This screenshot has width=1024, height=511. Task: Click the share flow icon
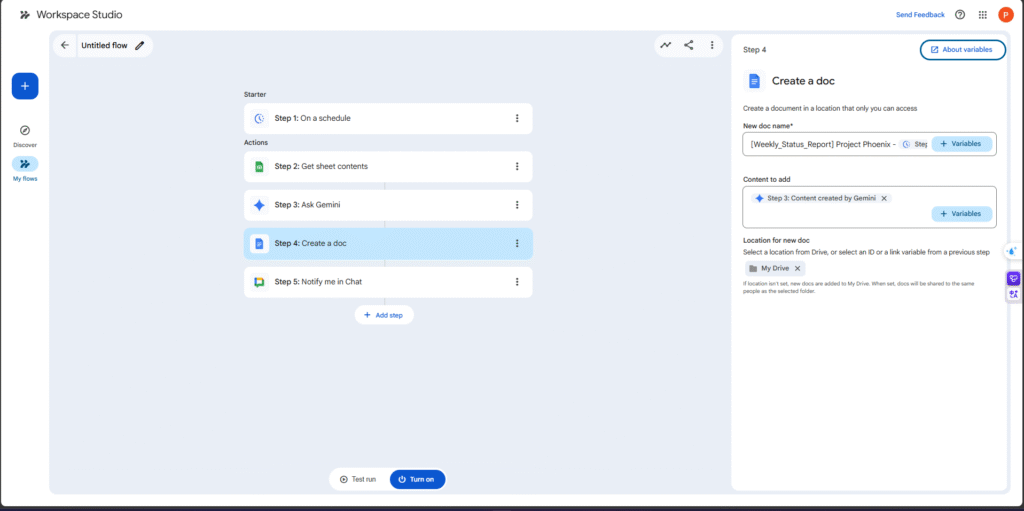pos(689,45)
